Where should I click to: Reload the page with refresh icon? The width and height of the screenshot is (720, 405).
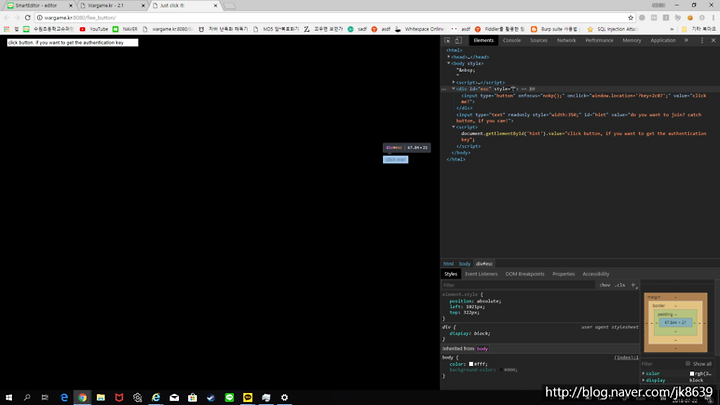pos(28,17)
